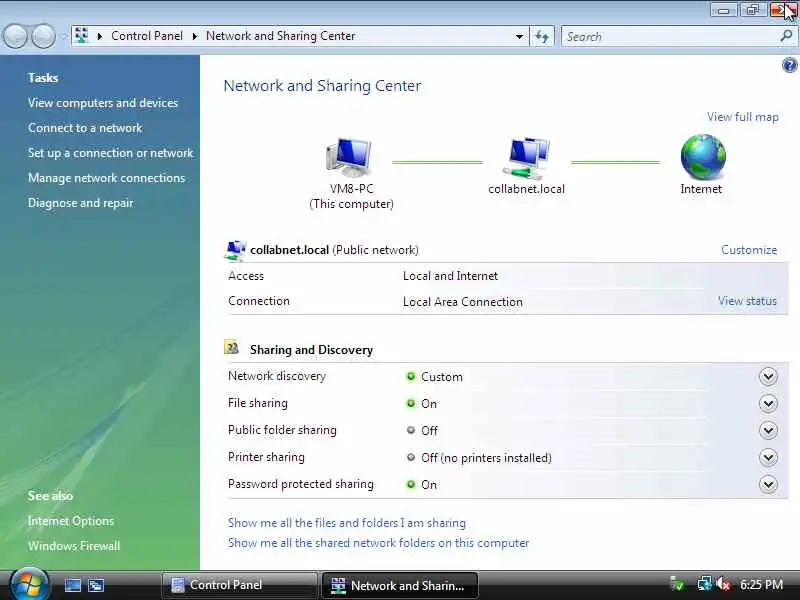Expand Network discovery settings
The width and height of the screenshot is (800, 600).
pos(768,377)
